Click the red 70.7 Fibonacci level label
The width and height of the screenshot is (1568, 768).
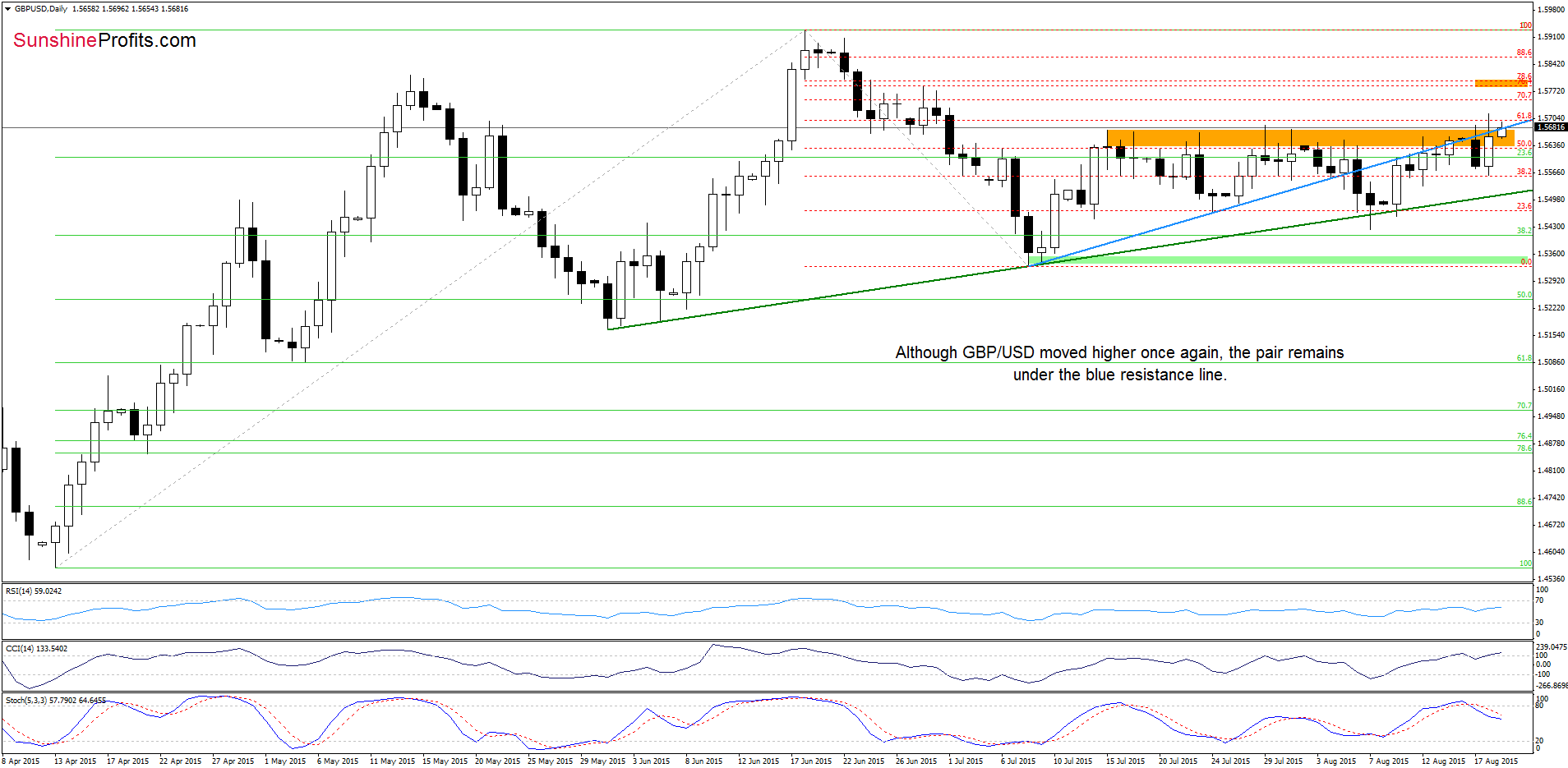tap(1524, 95)
